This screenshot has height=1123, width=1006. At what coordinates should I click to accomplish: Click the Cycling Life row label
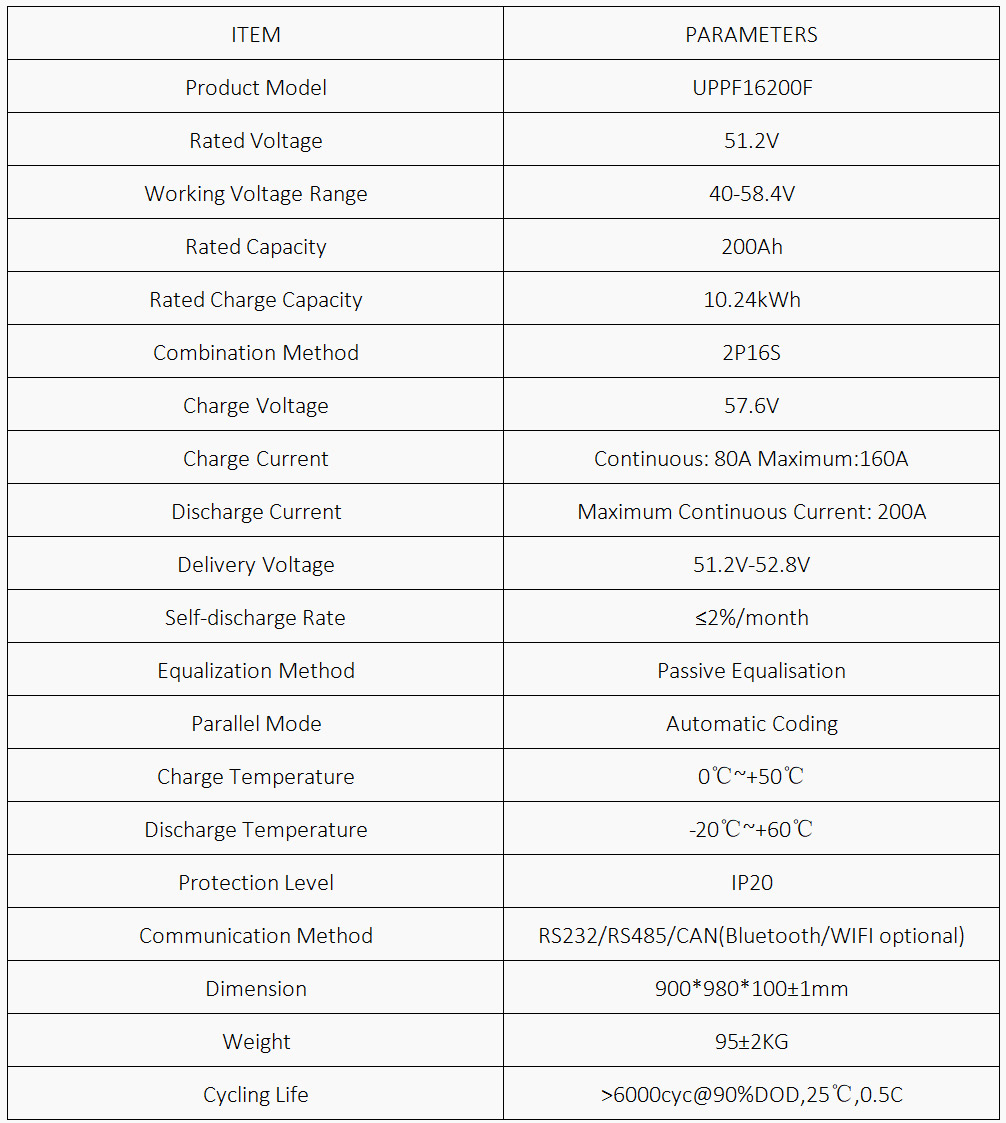tap(256, 1095)
